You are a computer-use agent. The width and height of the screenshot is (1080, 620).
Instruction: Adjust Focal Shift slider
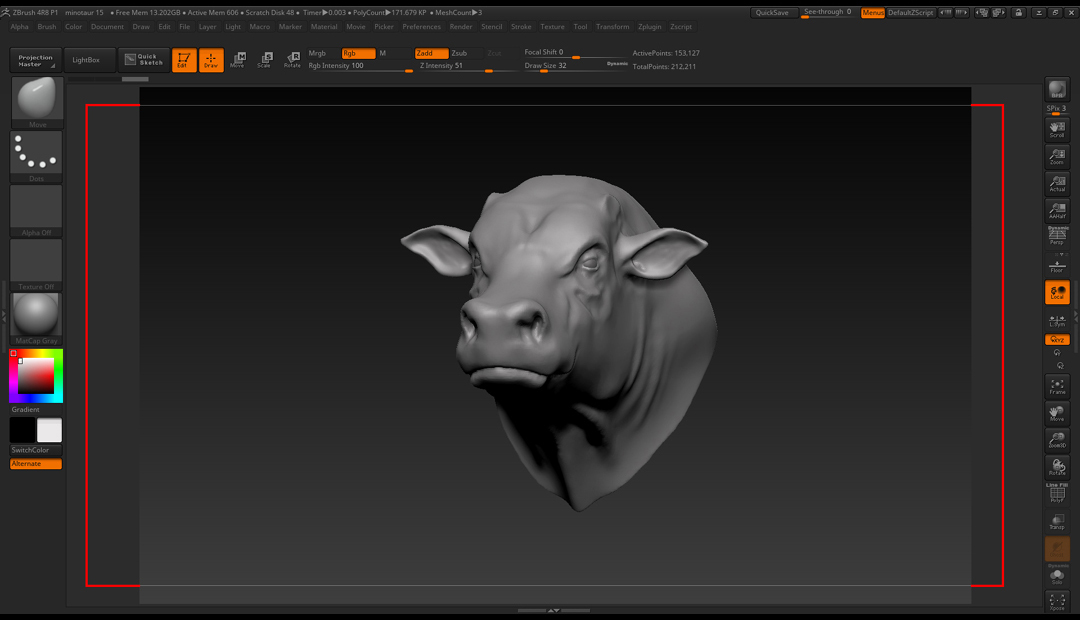coord(574,53)
